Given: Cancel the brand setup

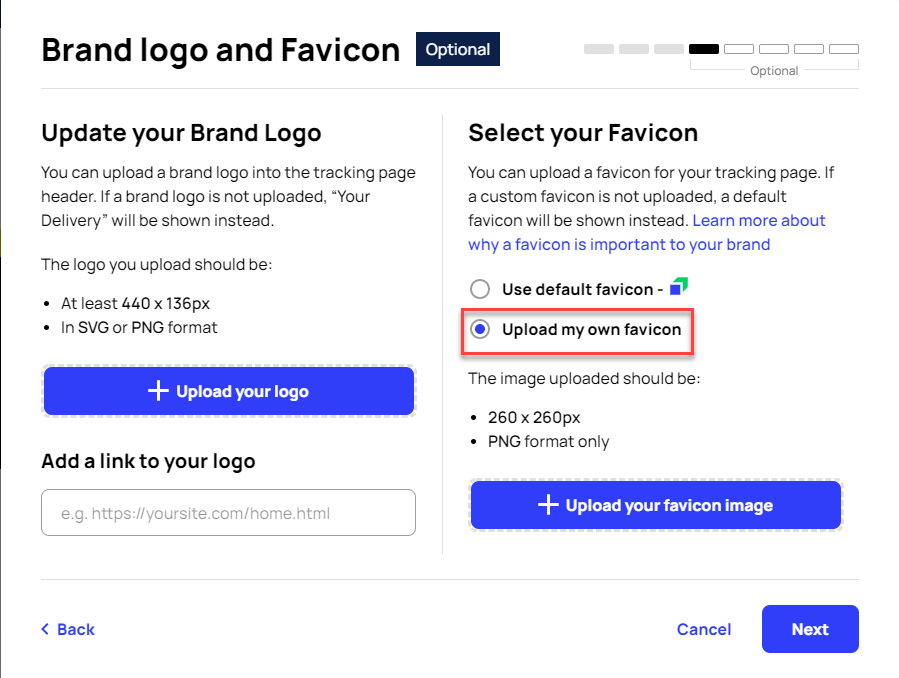Looking at the screenshot, I should pyautogui.click(x=704, y=629).
